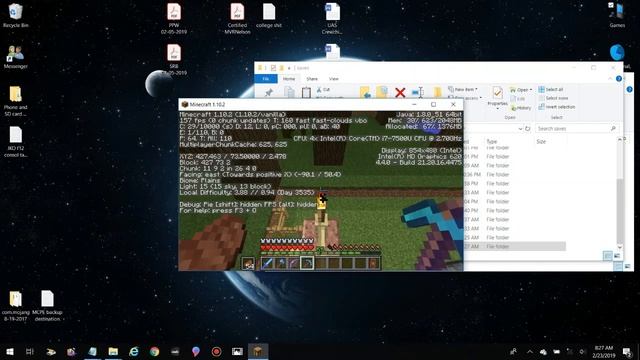Click Select all in the ribbon
The image size is (640, 360).
click(x=551, y=89)
